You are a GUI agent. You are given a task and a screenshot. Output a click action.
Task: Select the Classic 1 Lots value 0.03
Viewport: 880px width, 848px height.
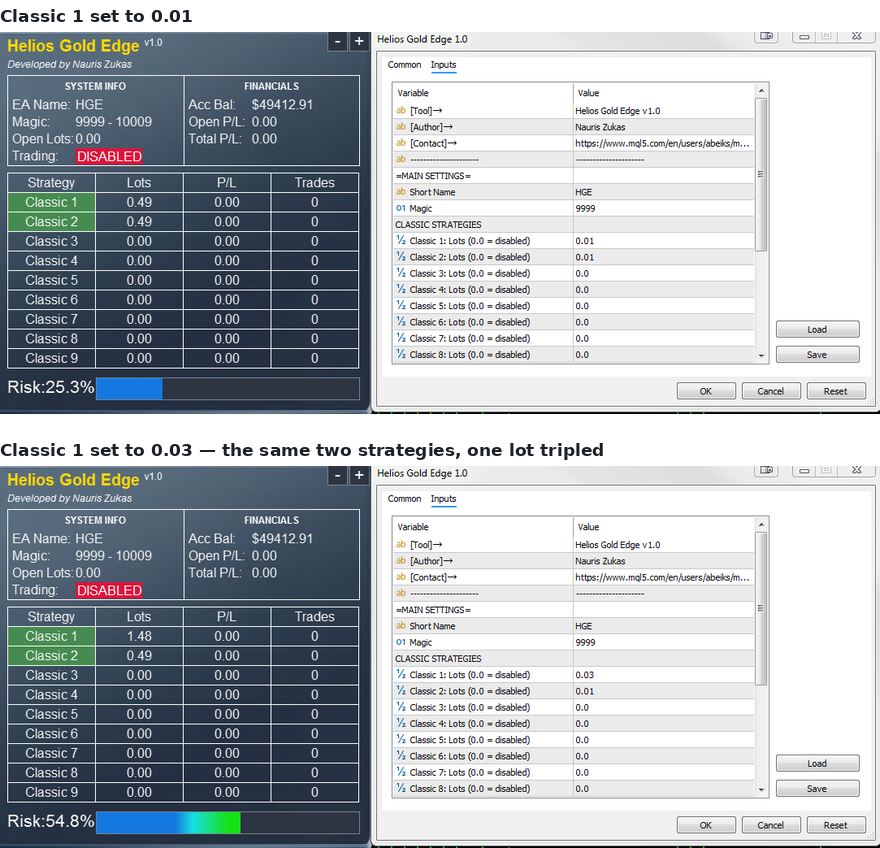coord(663,675)
